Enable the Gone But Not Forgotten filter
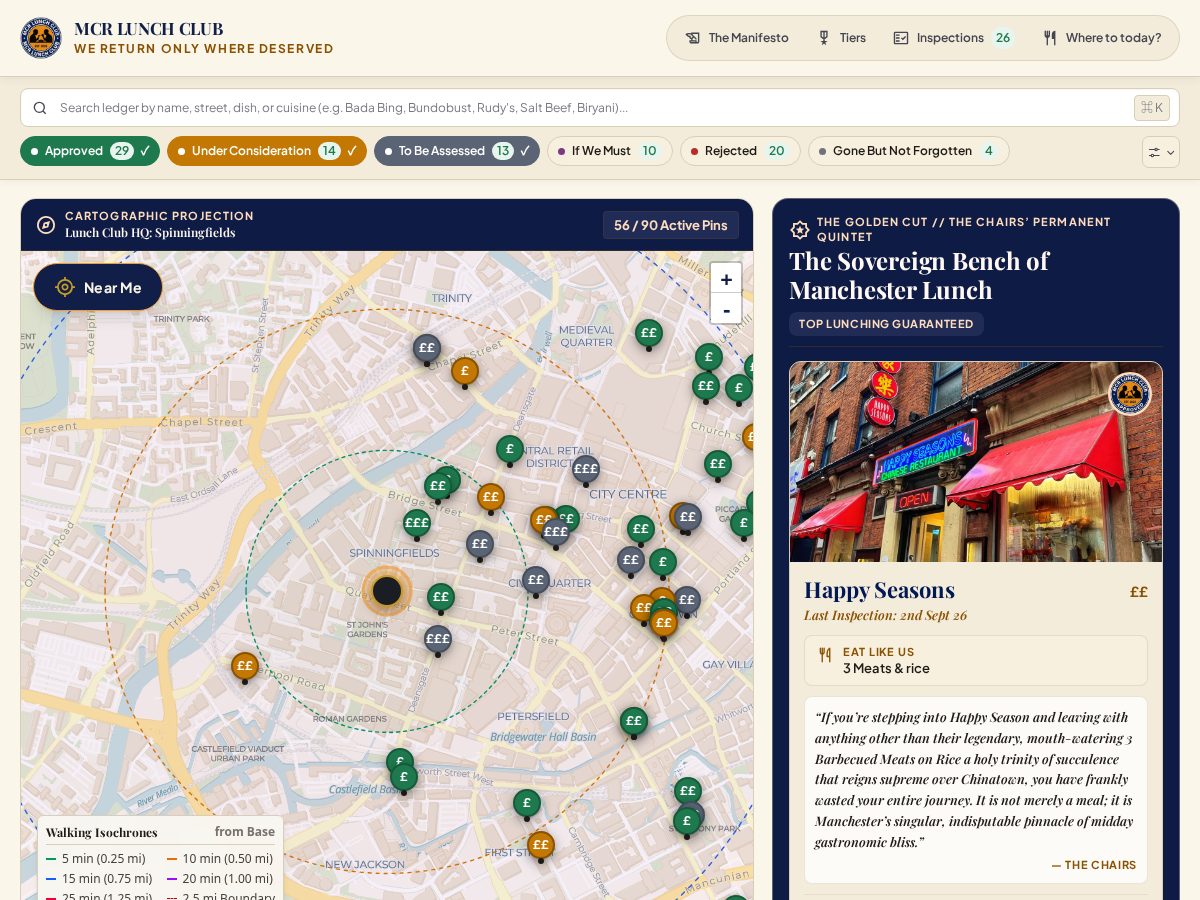 (x=909, y=151)
